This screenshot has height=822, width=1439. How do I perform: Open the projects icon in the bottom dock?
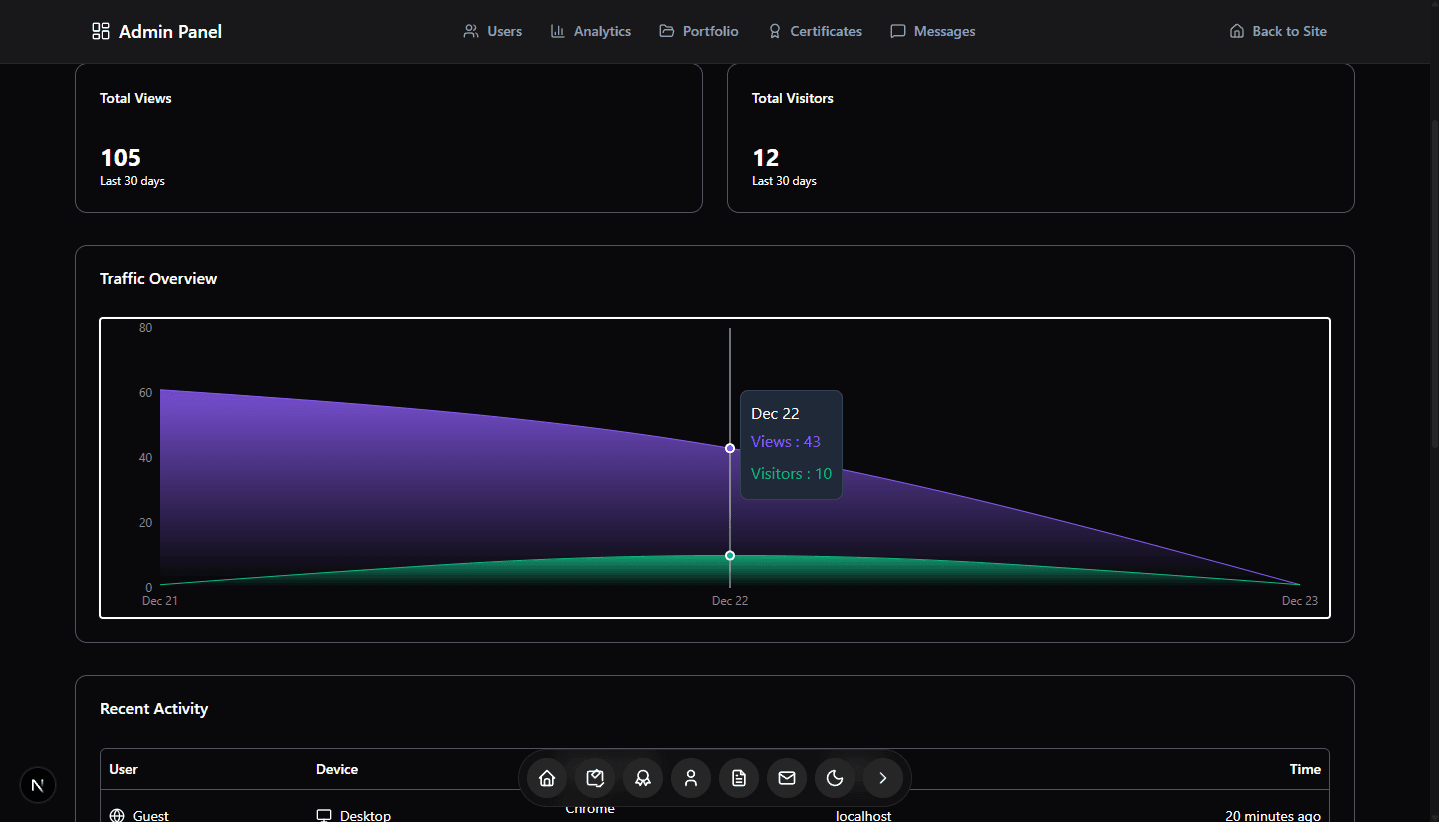point(595,778)
